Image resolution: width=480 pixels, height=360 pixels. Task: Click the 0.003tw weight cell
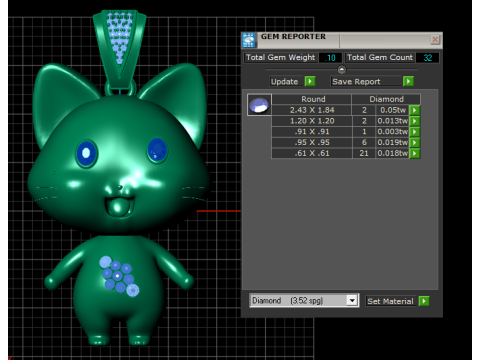393,132
